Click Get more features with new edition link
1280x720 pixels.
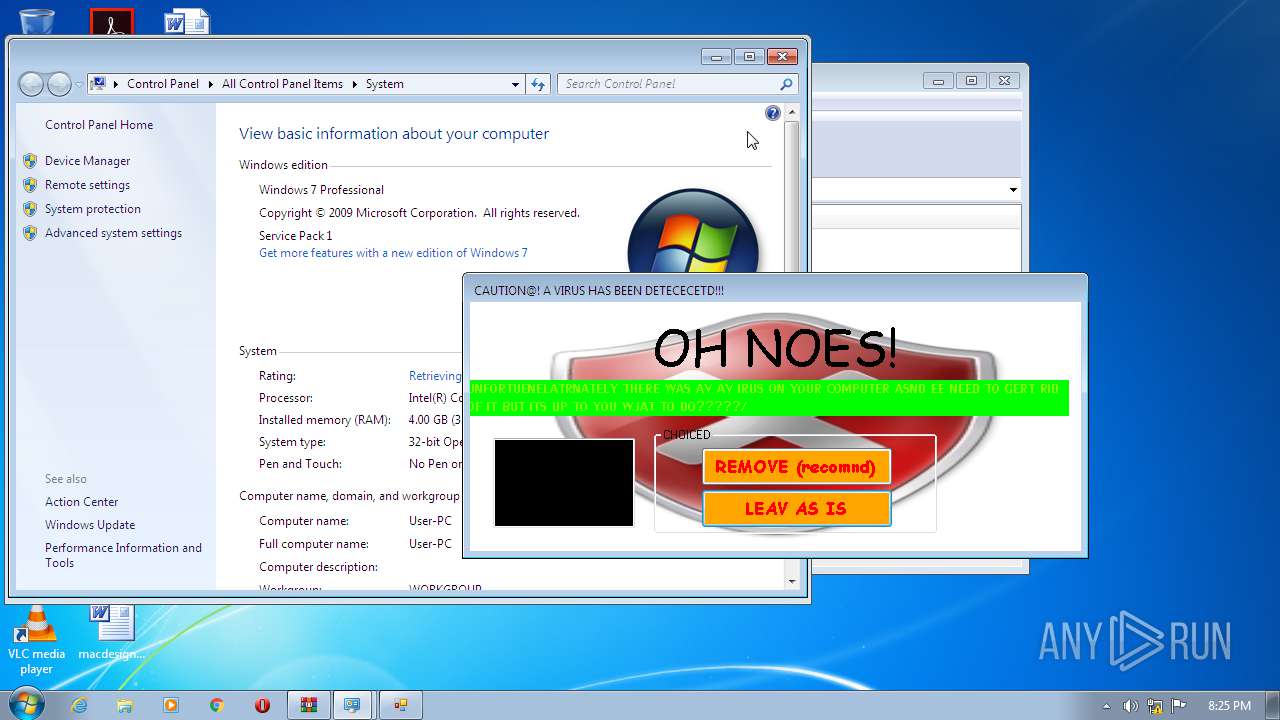click(x=393, y=253)
